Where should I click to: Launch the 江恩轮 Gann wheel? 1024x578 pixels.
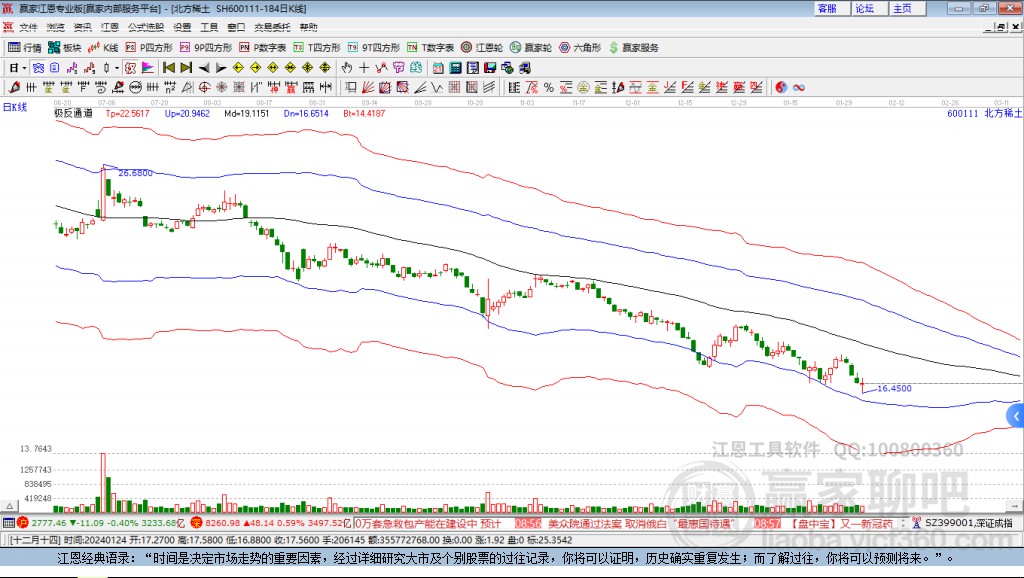[482, 48]
